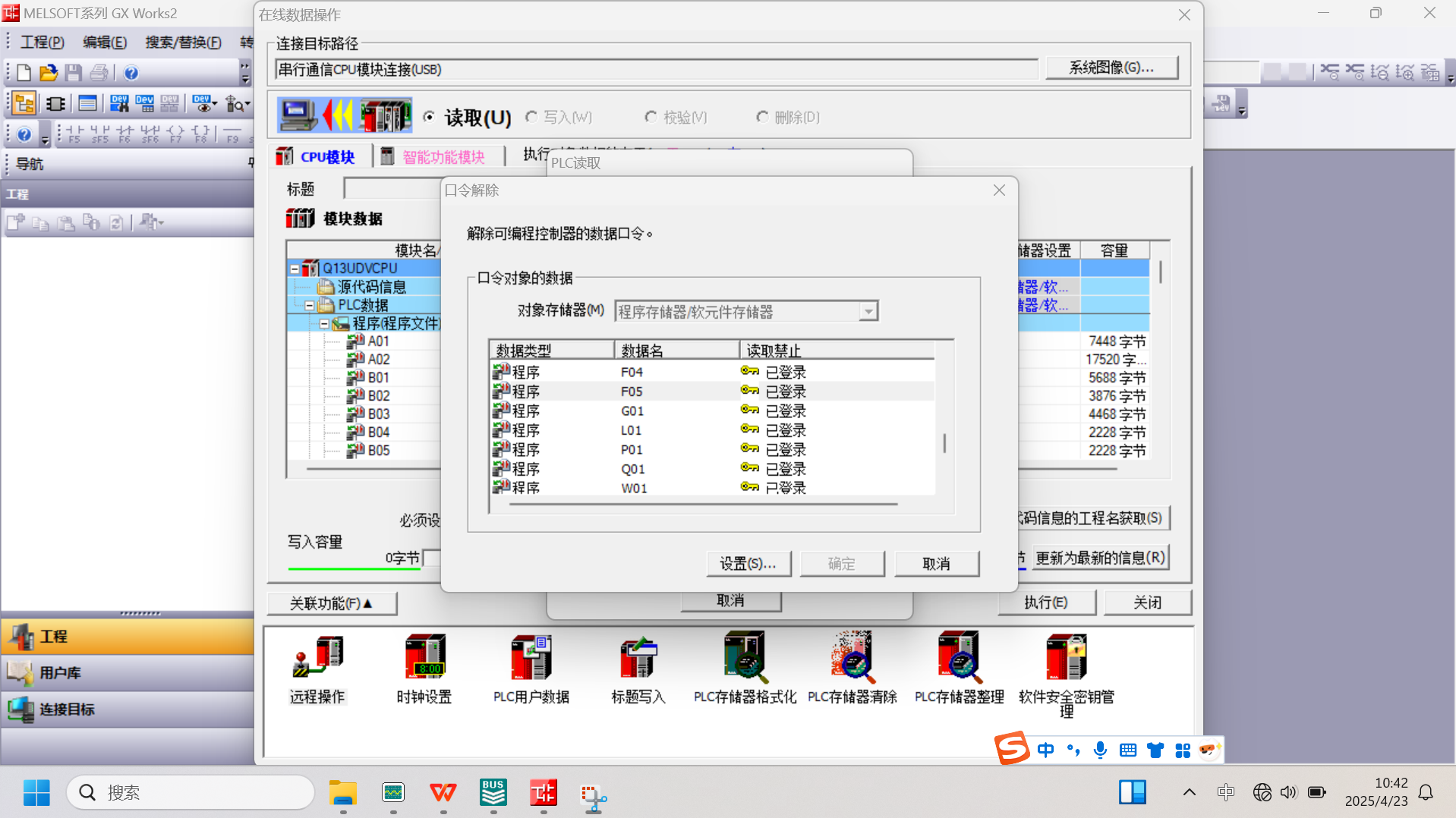Click the 远程操作 remote operation icon
The image size is (1456, 818).
(x=317, y=659)
